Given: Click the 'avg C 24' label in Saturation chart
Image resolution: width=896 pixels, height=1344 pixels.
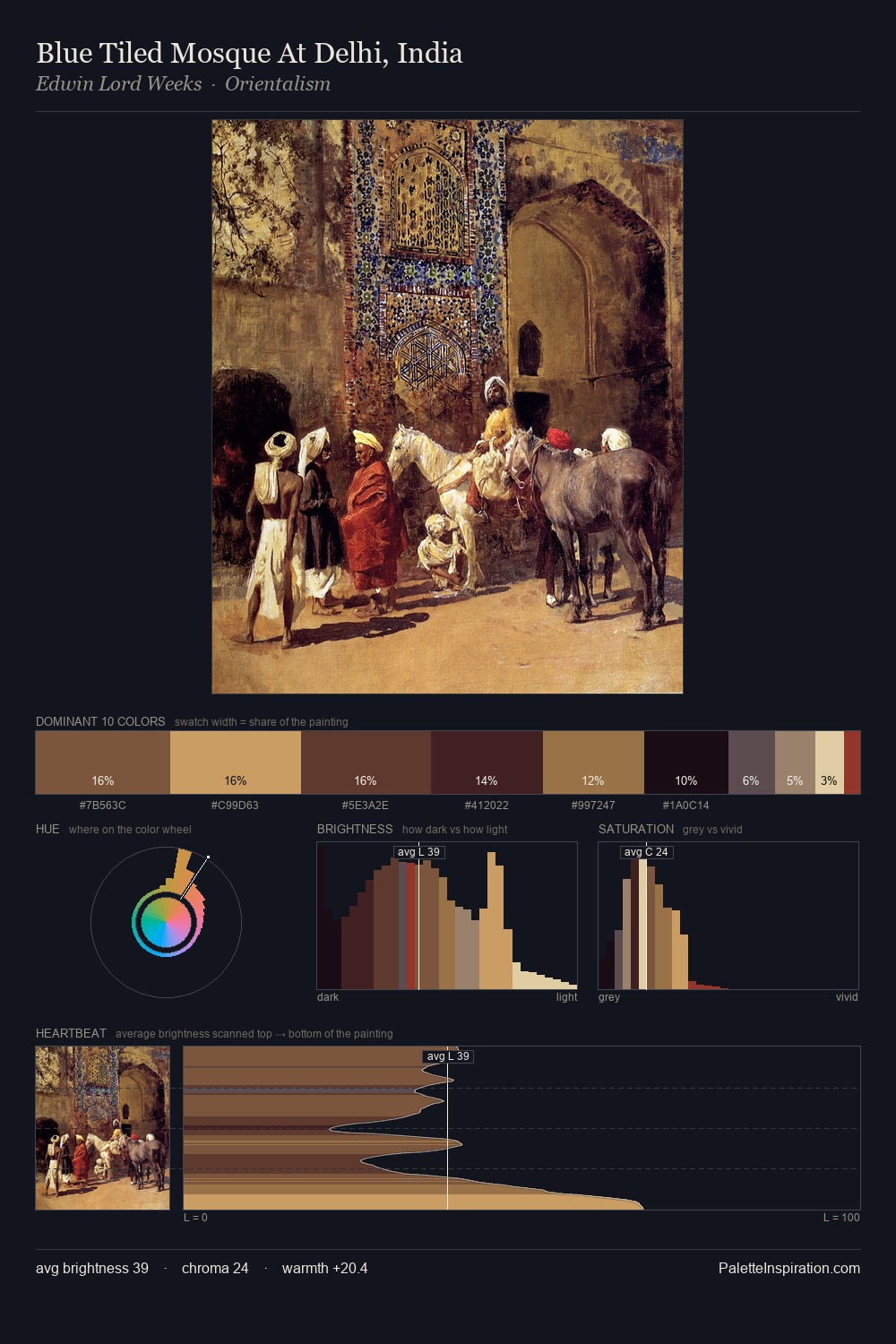Looking at the screenshot, I should (646, 852).
